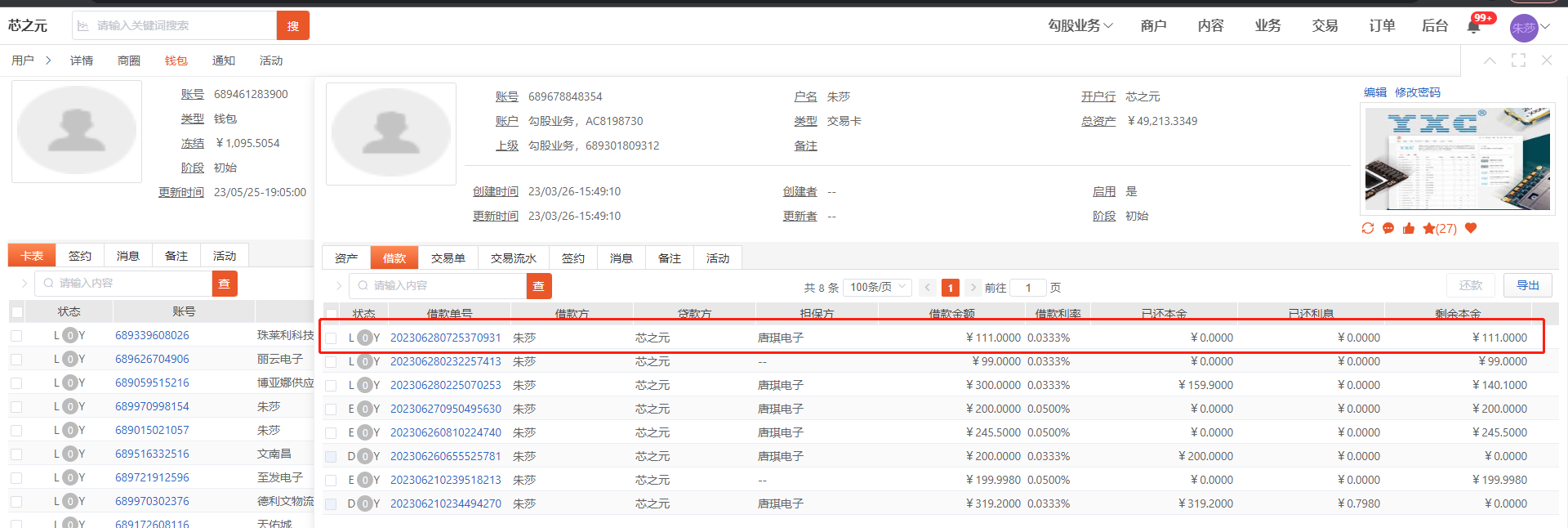1568x528 pixels.
Task: Open the 100条/页 page size dropdown
Action: (x=876, y=288)
